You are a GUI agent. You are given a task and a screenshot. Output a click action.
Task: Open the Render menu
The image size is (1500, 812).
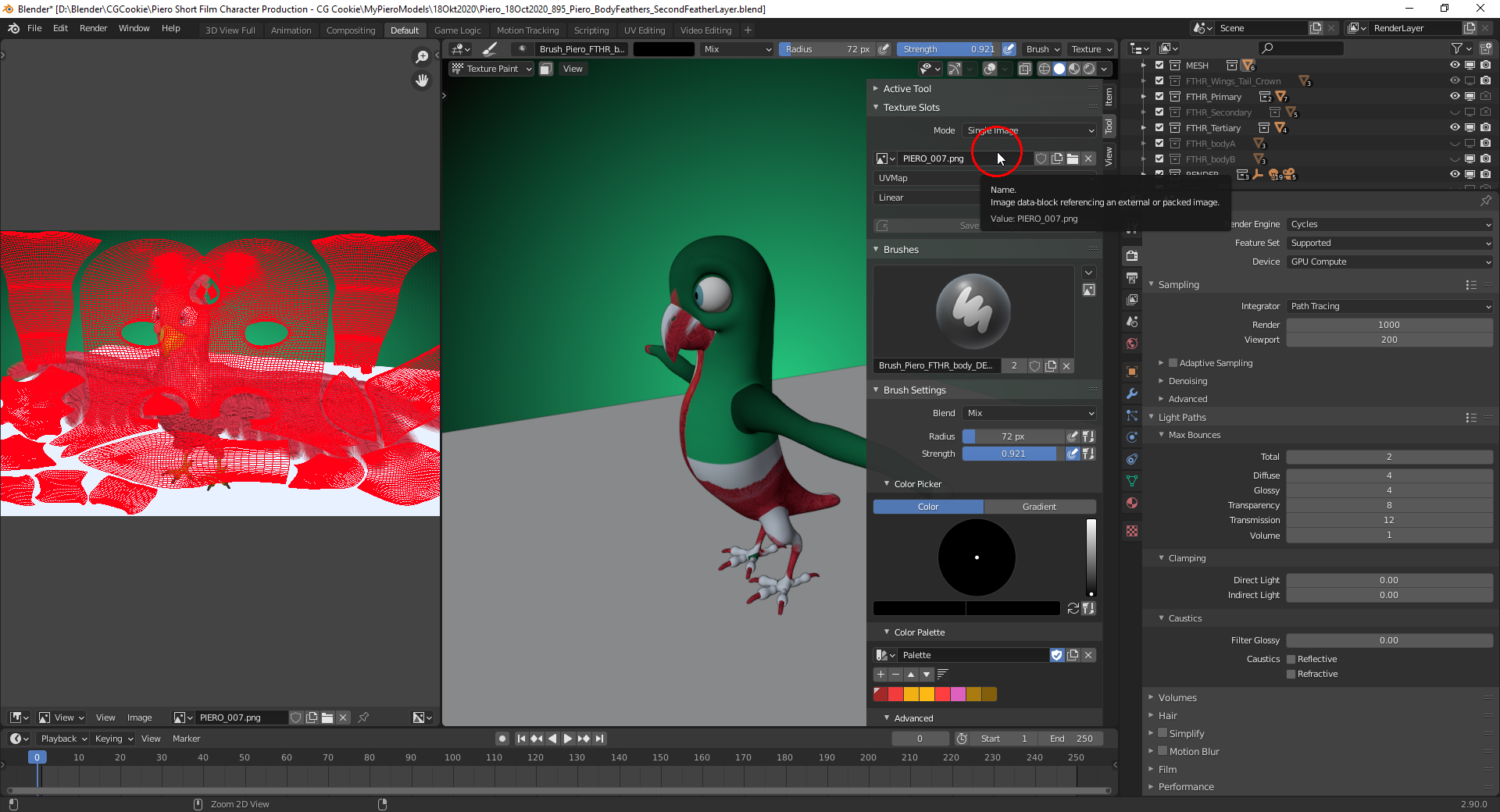point(93,28)
